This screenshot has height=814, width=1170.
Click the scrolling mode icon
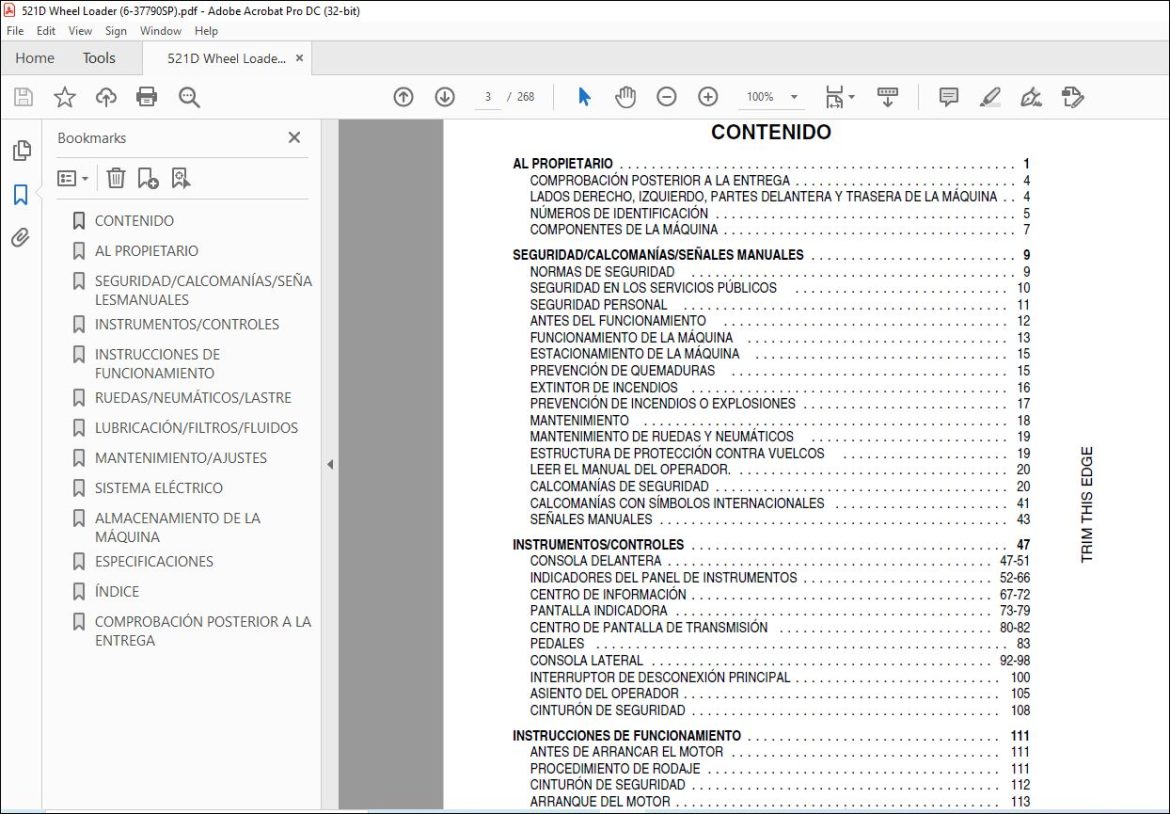tap(887, 97)
